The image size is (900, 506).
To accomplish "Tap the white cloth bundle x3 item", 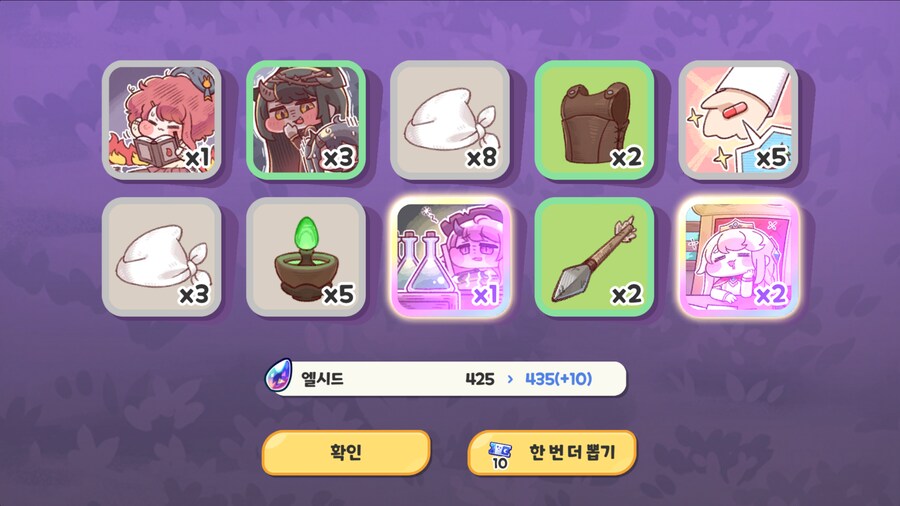I will tap(162, 257).
